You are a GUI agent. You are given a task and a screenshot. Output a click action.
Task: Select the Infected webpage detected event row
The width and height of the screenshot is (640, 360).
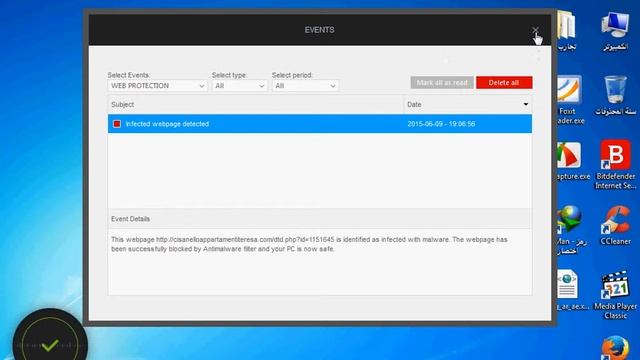320,124
